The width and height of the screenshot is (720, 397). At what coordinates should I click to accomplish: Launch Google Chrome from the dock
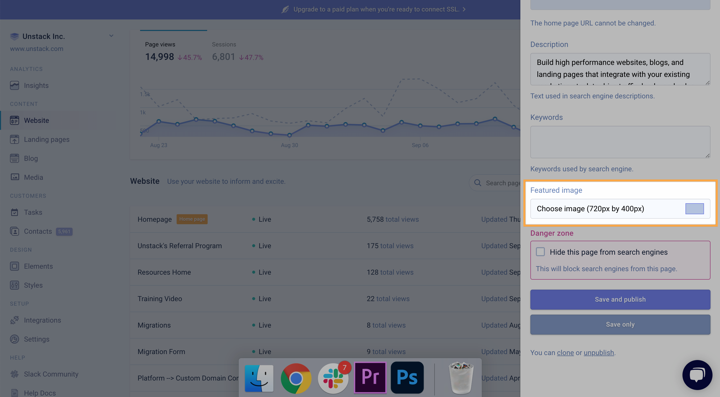296,378
